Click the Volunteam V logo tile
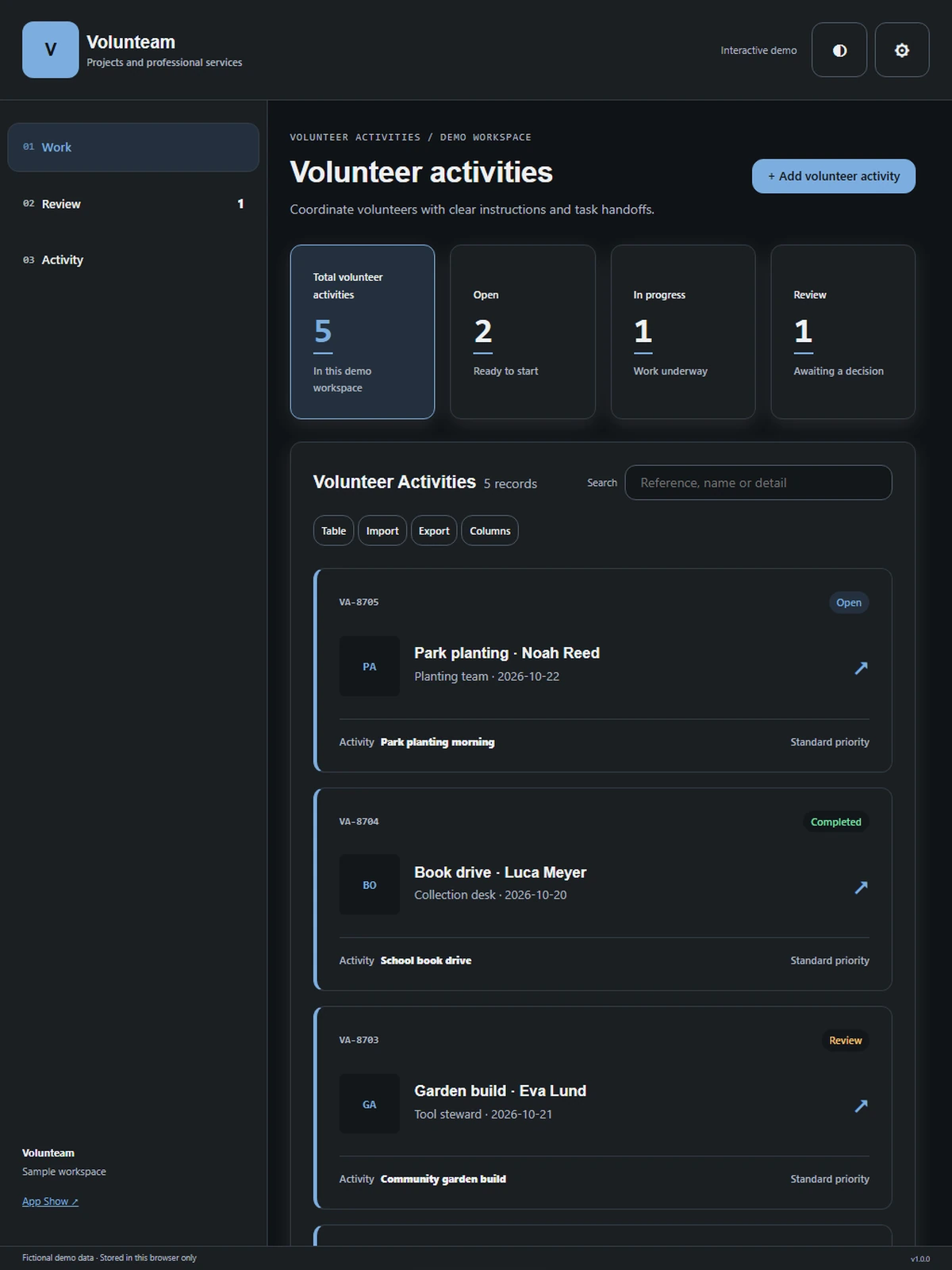Screen dimensions: 952x1270 pyautogui.click(x=51, y=50)
